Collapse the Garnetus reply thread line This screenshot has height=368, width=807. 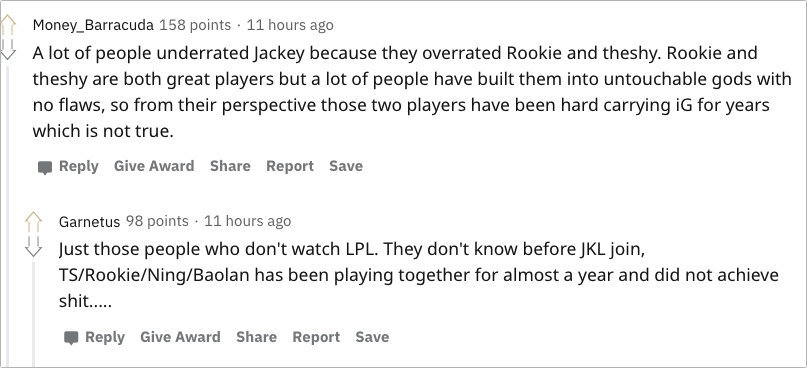point(33,314)
